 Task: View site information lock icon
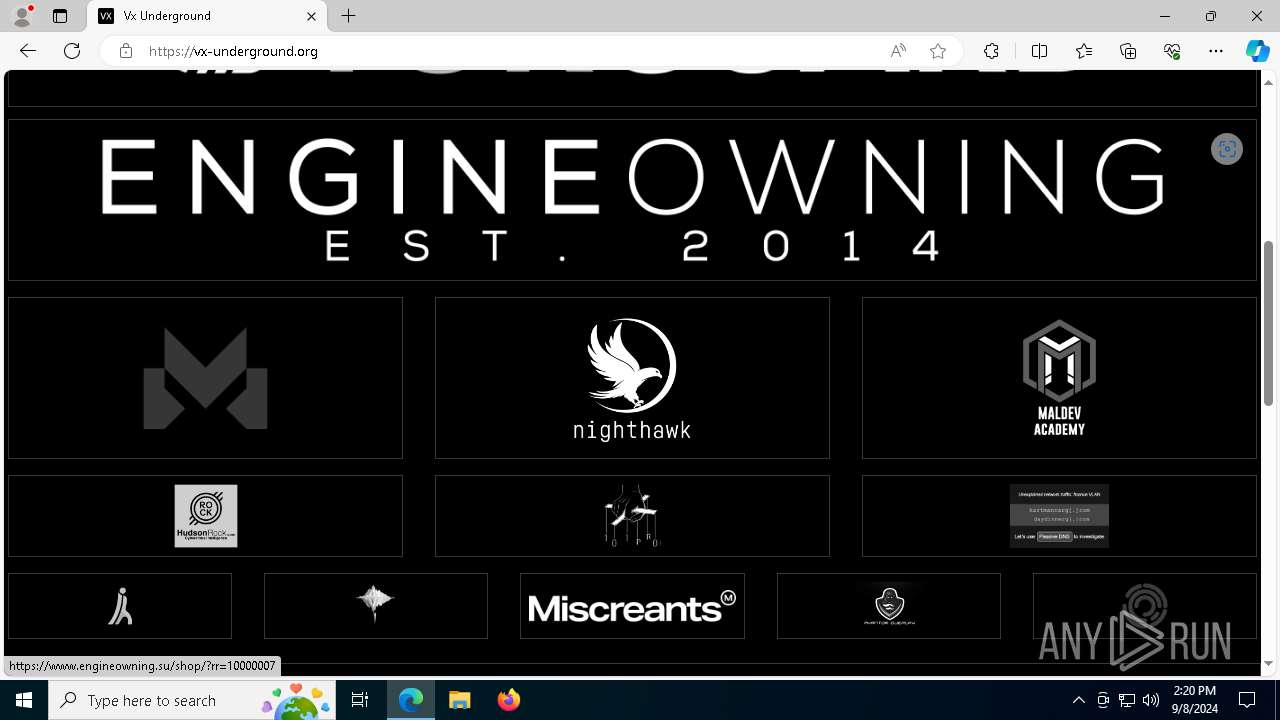[126, 51]
